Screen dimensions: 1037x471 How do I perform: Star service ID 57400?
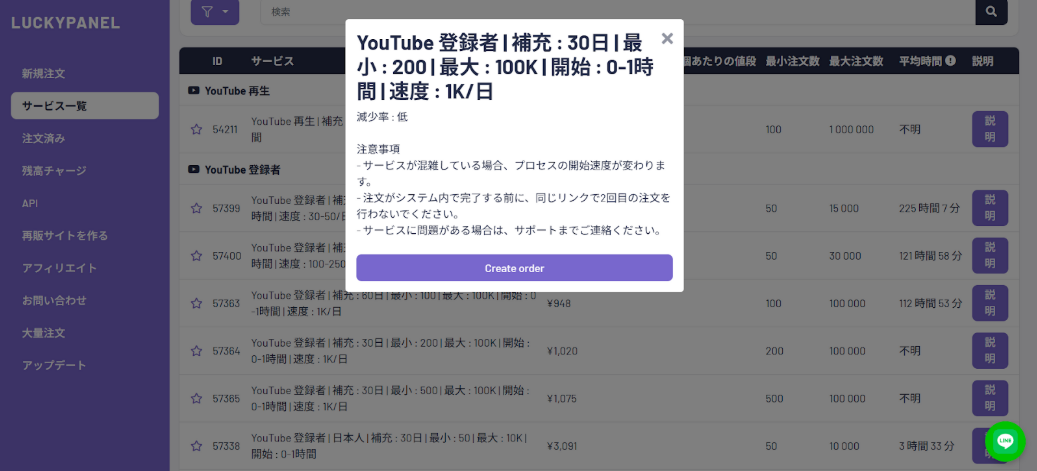[196, 255]
